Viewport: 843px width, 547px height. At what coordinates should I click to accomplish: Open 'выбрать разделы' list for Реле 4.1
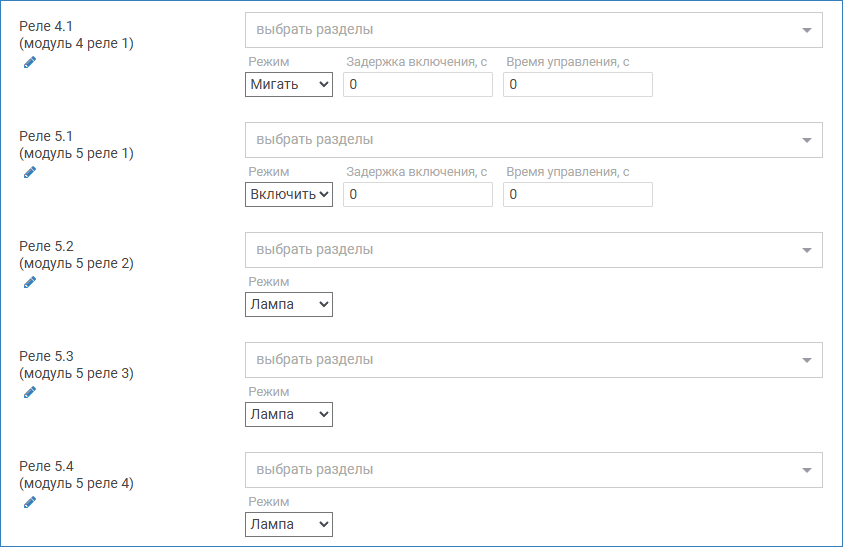coord(534,30)
